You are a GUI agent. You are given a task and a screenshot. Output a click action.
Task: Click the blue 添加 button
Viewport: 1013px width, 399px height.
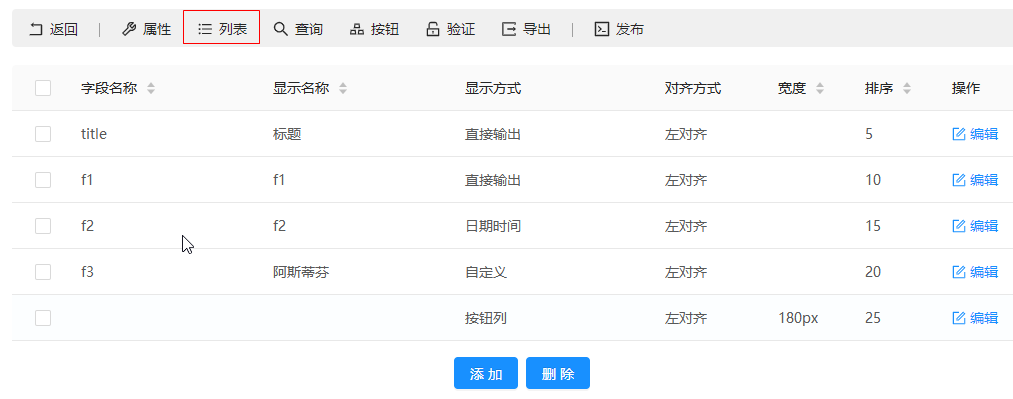click(x=486, y=373)
